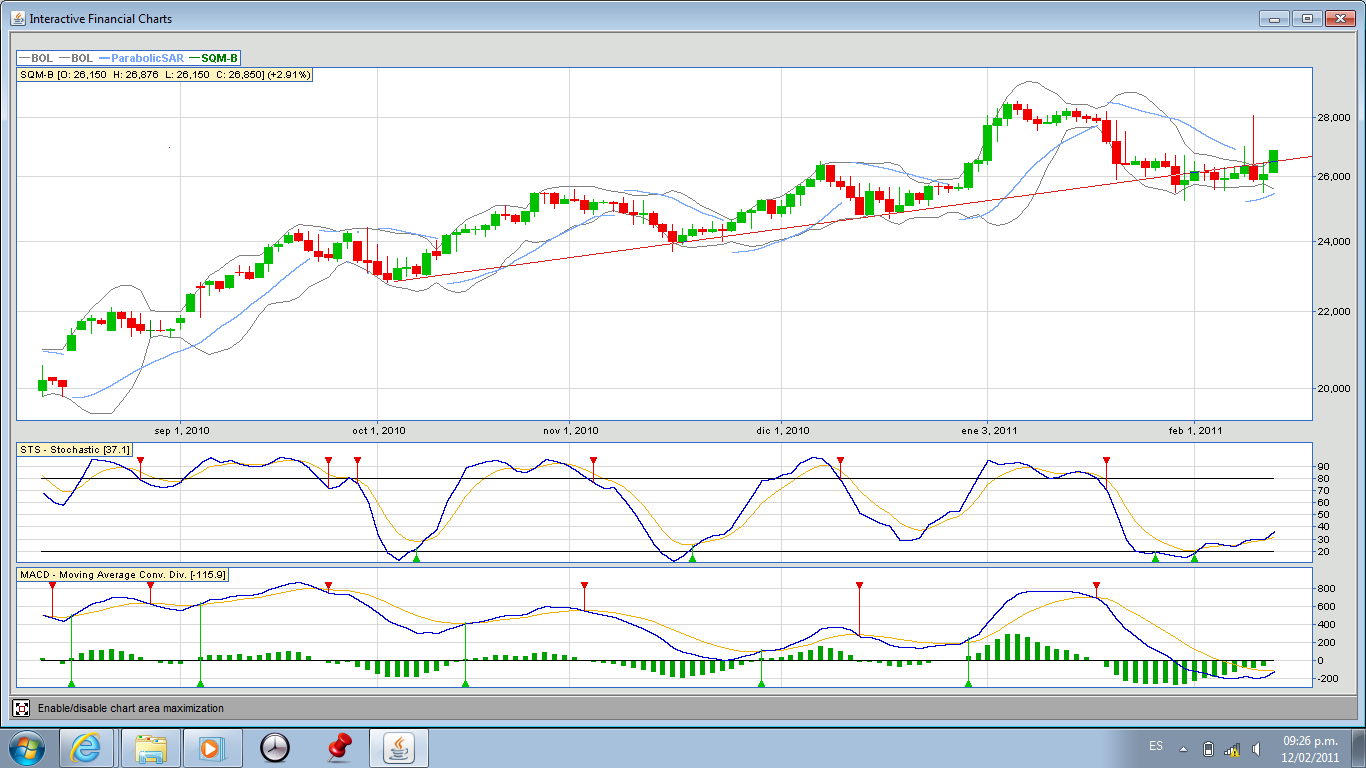Click rightmost red sell marker on Stochastic panel
This screenshot has width=1366, height=768.
[1106, 461]
